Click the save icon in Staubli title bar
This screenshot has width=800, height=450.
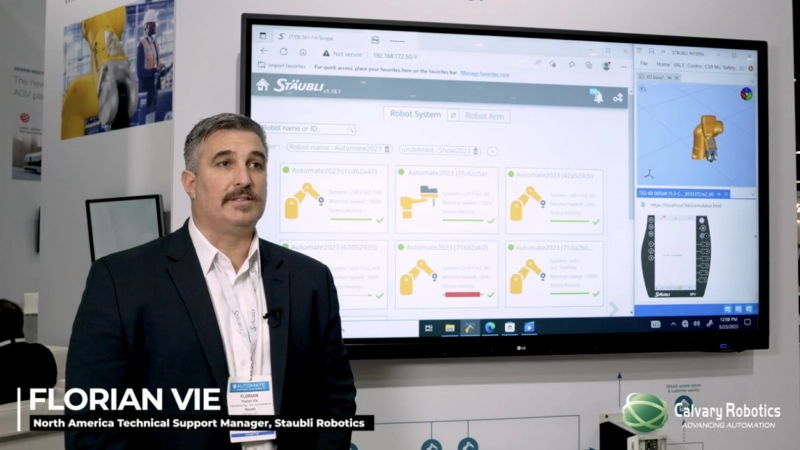tap(652, 51)
